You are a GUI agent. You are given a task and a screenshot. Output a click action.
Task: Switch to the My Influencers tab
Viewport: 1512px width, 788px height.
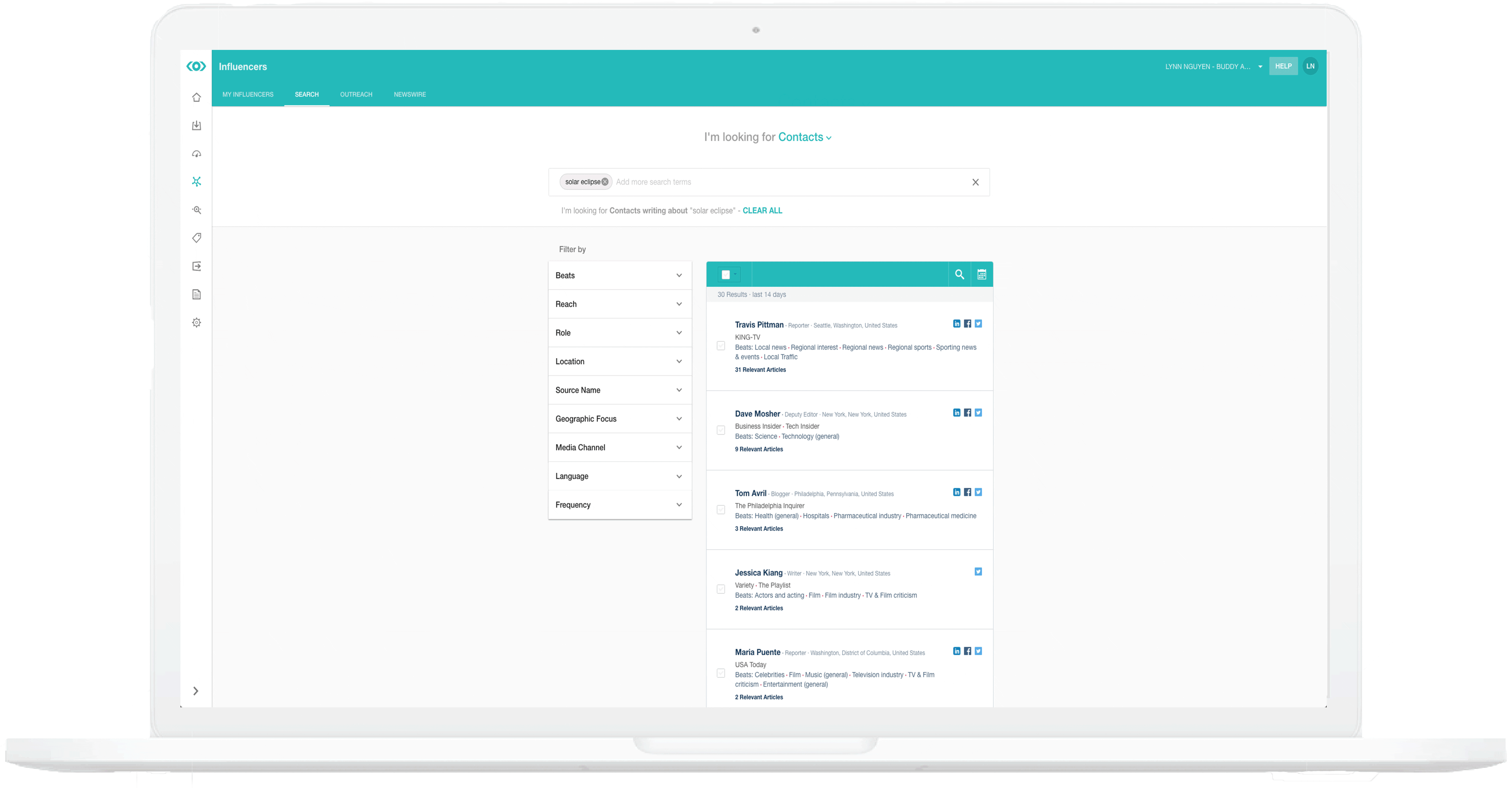248,95
